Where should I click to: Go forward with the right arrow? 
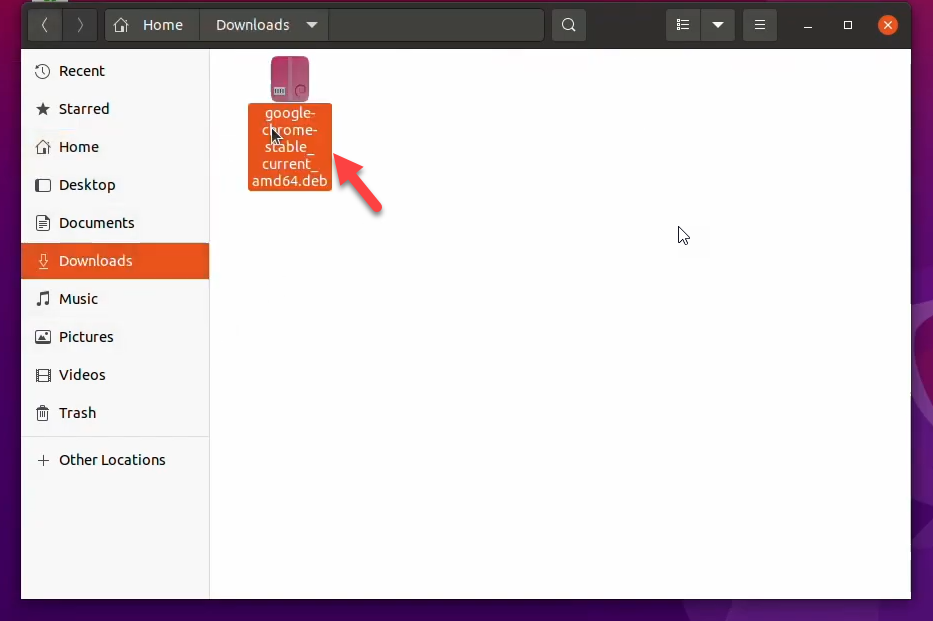tap(80, 25)
